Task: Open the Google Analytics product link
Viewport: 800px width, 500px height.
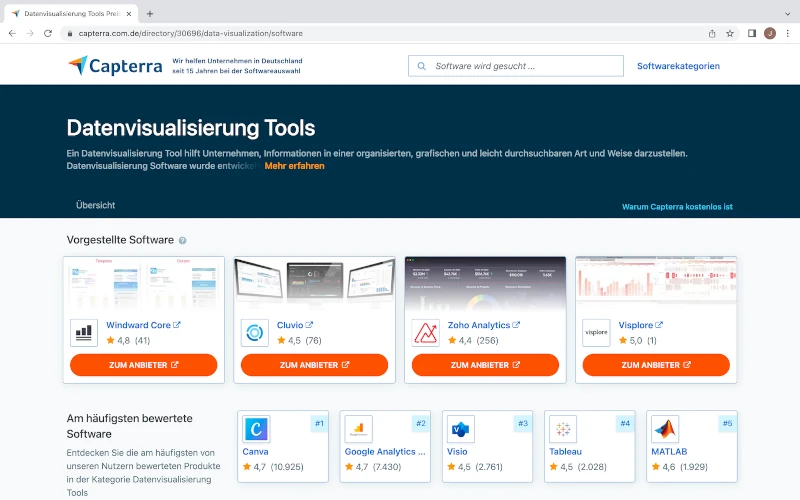Action: 385,452
